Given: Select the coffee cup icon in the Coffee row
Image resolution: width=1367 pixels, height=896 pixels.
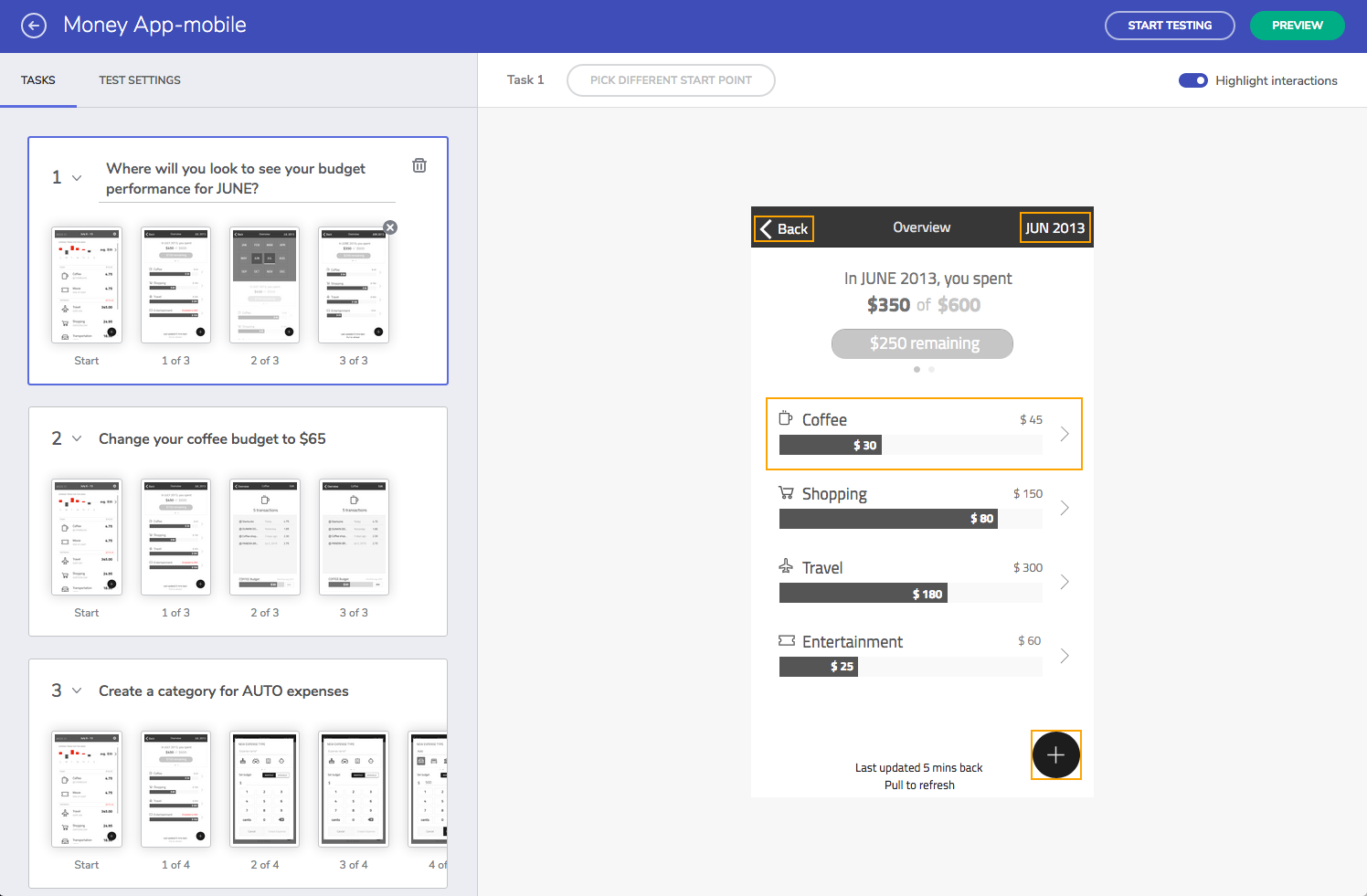Looking at the screenshot, I should point(786,418).
